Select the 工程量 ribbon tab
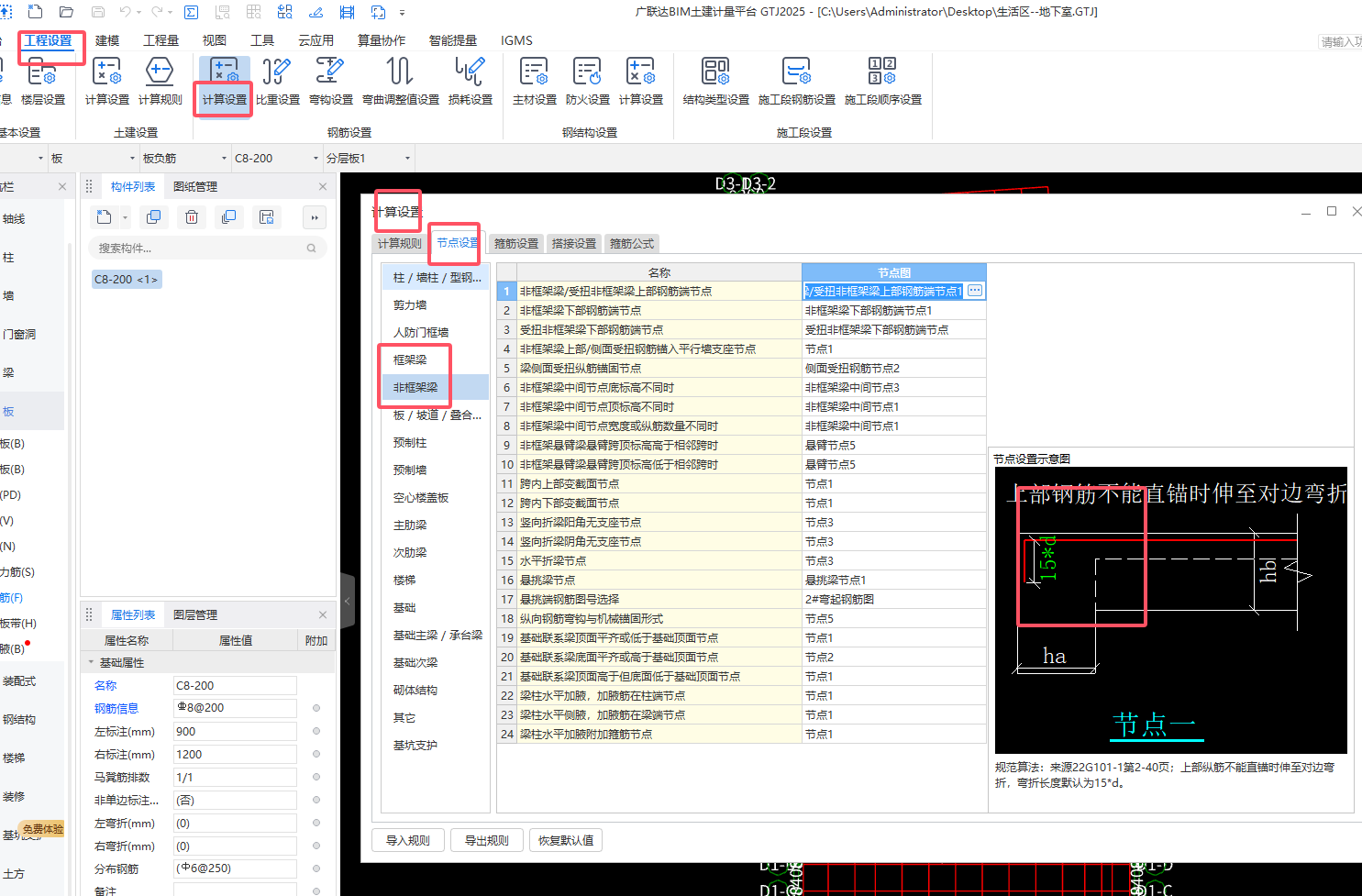The image size is (1362, 896). (x=161, y=40)
